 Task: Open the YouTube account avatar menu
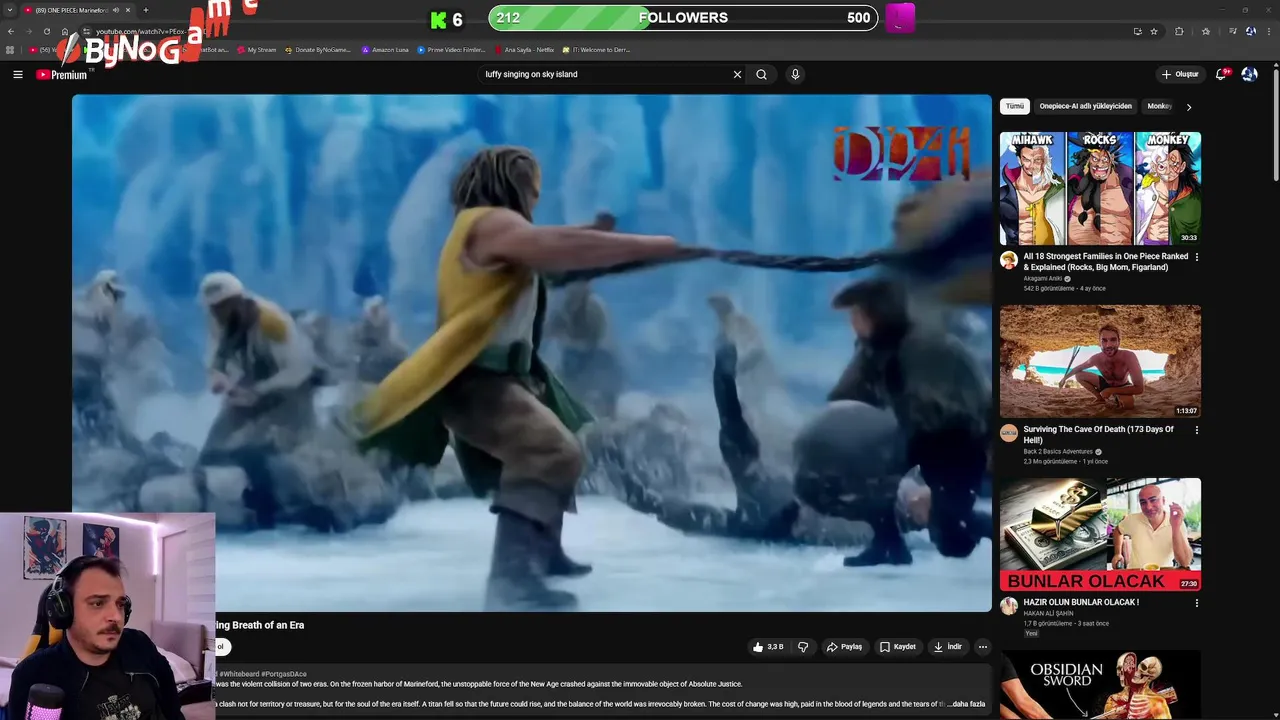click(1249, 74)
